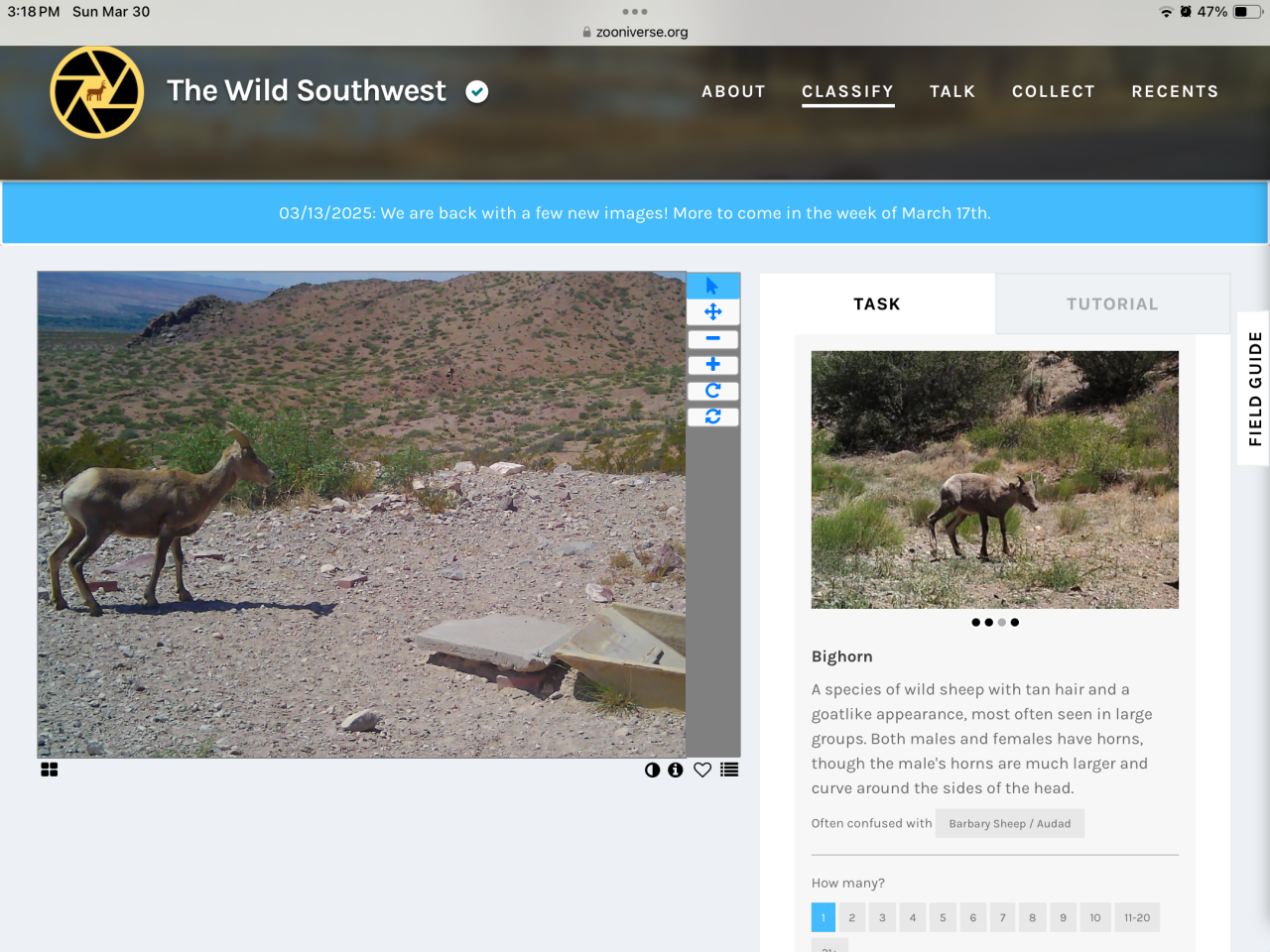Click the "How many?" question label

848,883
